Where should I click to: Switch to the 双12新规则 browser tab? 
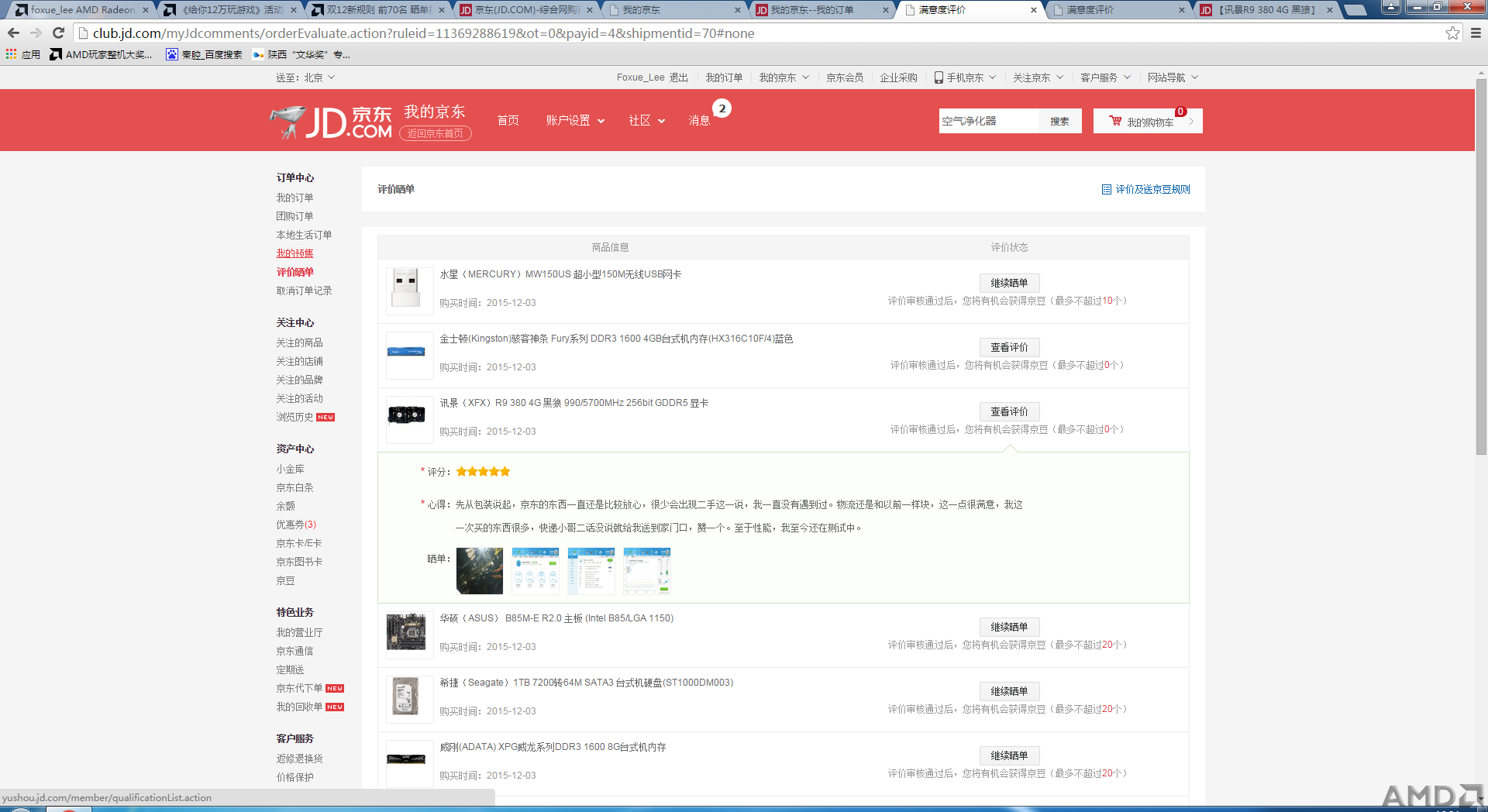point(377,10)
